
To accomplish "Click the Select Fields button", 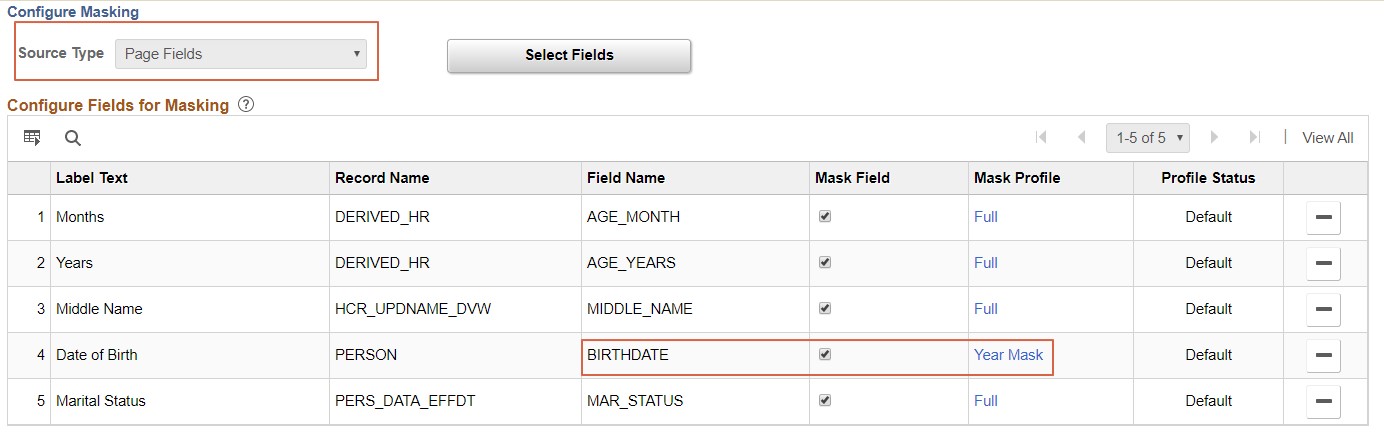I will (x=569, y=56).
